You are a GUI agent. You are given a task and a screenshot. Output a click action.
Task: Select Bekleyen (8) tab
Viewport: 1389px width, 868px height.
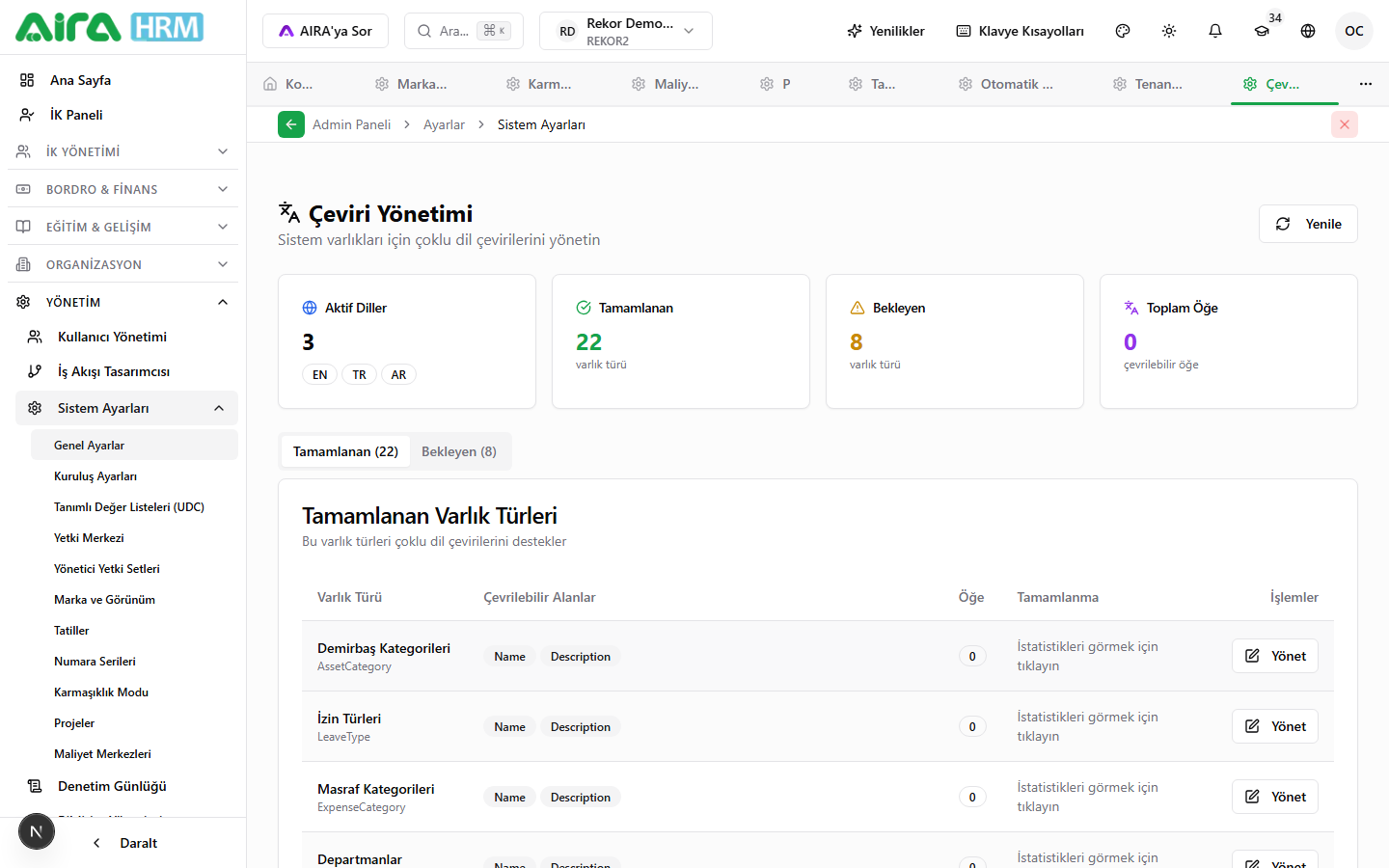[x=459, y=451]
